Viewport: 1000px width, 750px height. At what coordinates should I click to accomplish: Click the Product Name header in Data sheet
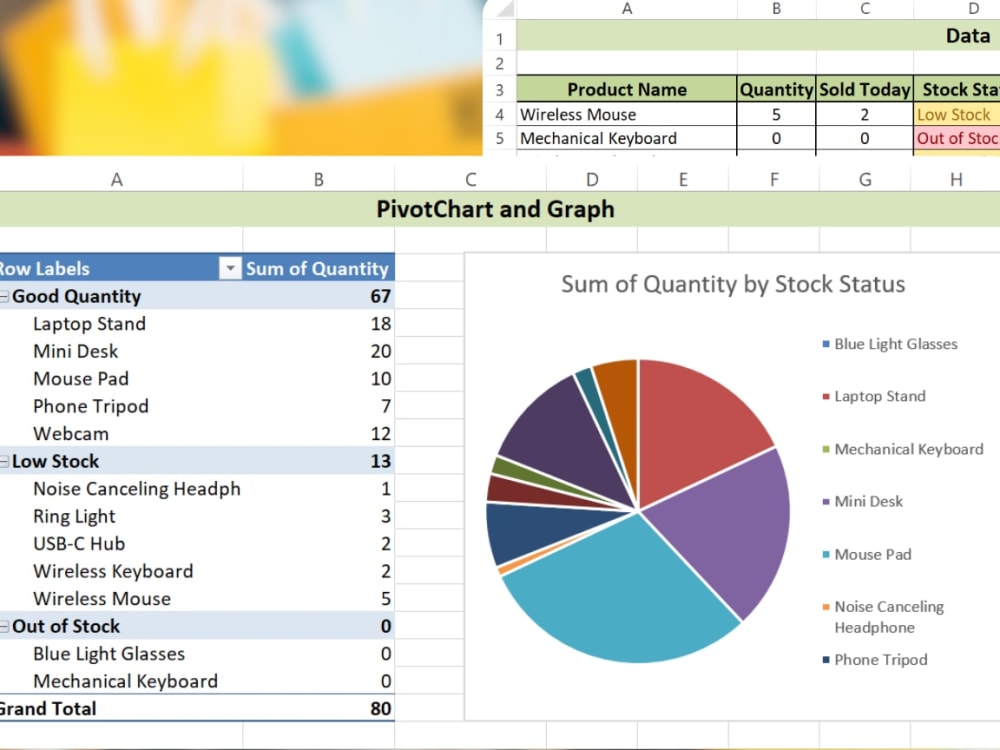(626, 89)
